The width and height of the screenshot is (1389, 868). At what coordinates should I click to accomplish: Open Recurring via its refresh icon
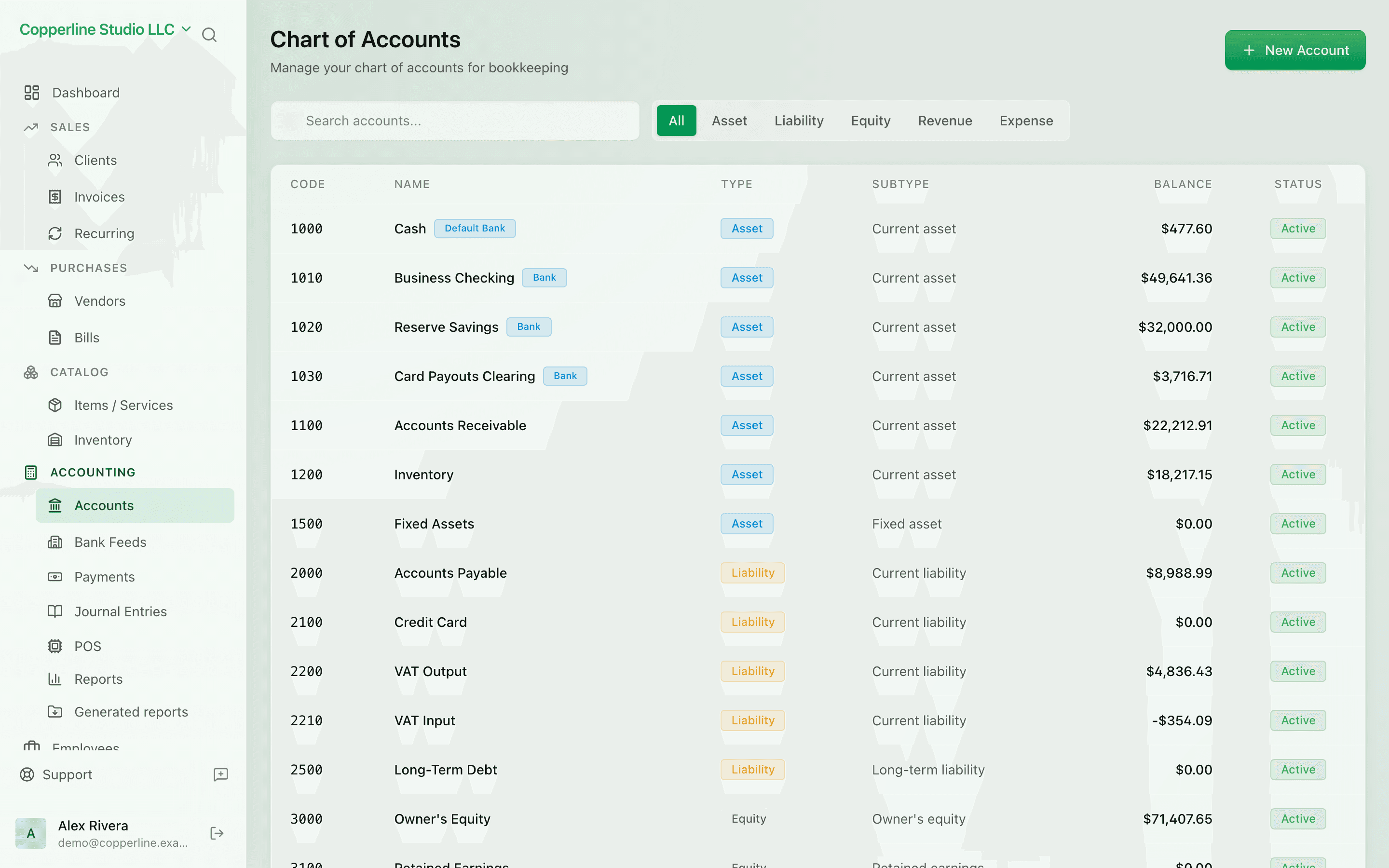point(55,234)
